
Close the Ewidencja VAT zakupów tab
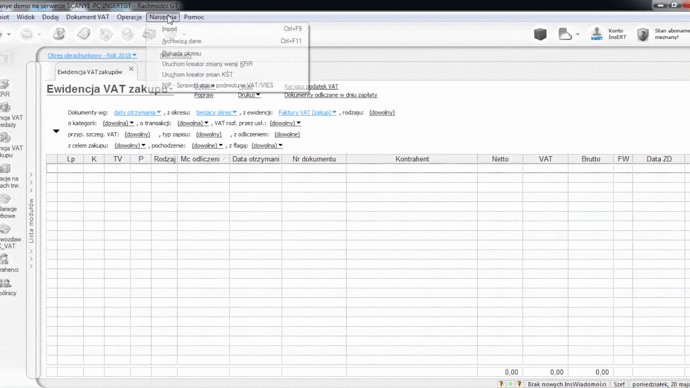131,69
